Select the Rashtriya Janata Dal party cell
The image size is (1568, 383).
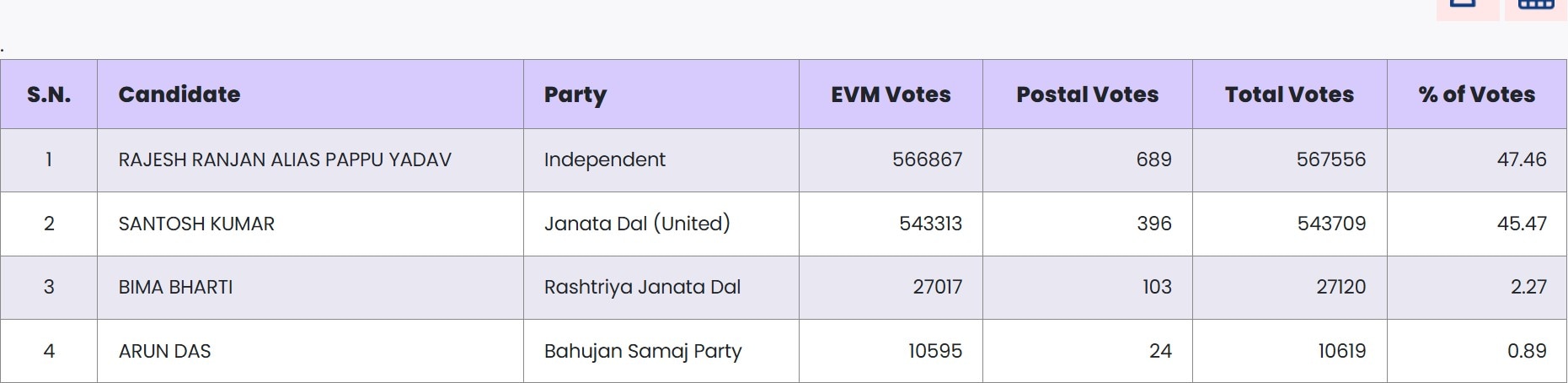click(x=642, y=287)
